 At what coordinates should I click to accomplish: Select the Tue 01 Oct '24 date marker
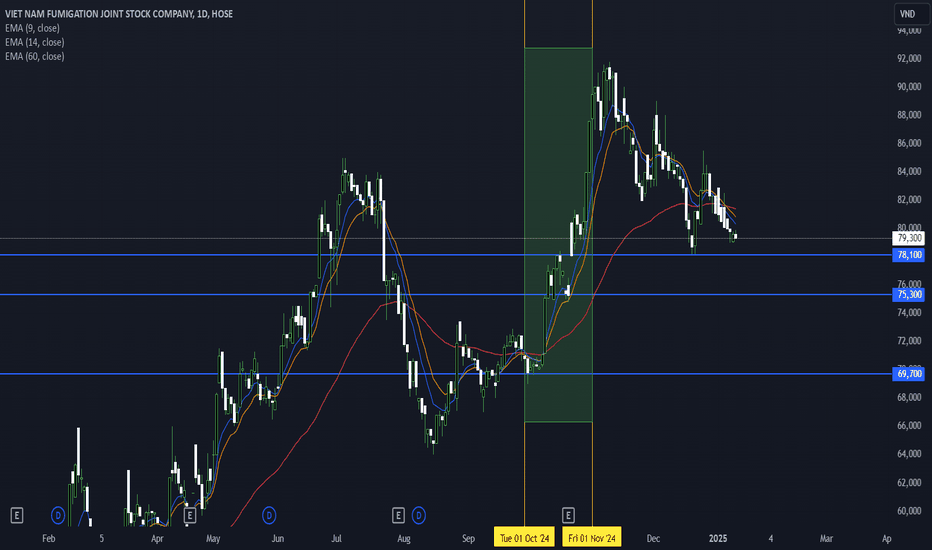tap(524, 538)
